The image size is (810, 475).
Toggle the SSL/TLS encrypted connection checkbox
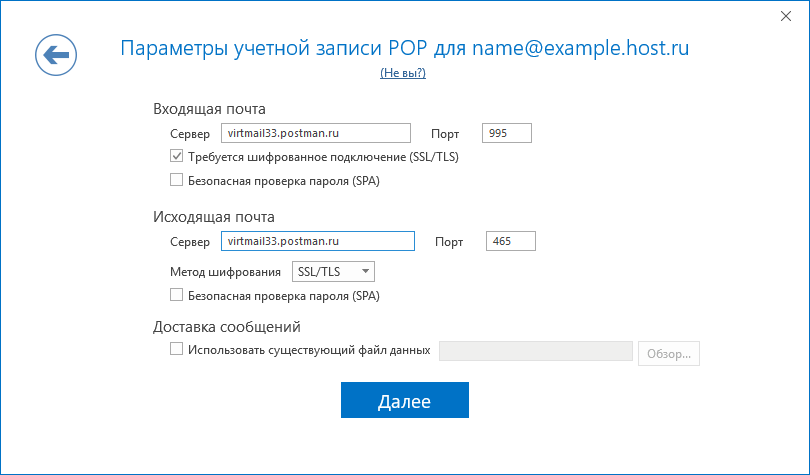point(177,156)
